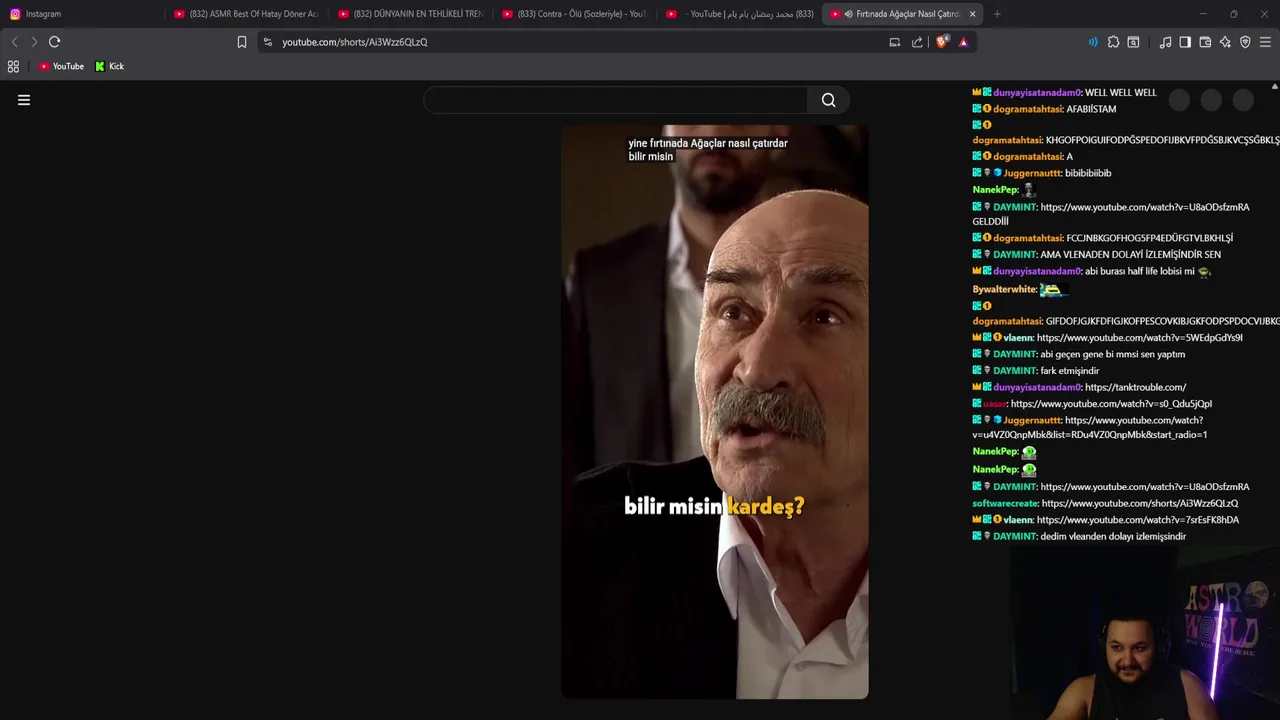The image size is (1280, 720).
Task: Click the 'AFABİİSTAM' chat message
Action: (x=1091, y=109)
